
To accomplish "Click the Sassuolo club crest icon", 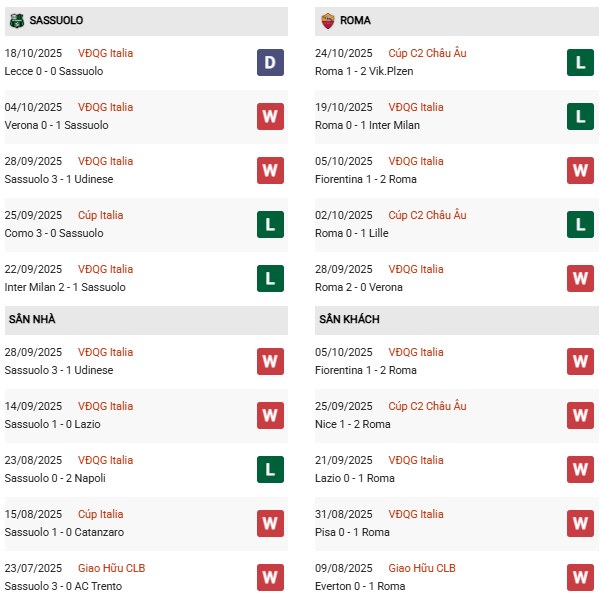I will tap(17, 20).
